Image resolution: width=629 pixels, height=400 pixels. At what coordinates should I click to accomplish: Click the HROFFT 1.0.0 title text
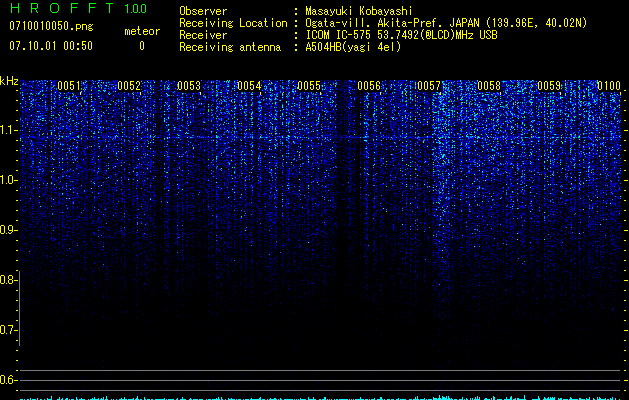click(x=78, y=8)
